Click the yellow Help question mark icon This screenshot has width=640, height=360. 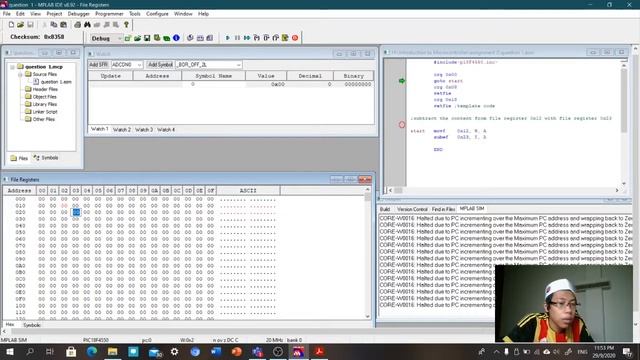tap(126, 25)
